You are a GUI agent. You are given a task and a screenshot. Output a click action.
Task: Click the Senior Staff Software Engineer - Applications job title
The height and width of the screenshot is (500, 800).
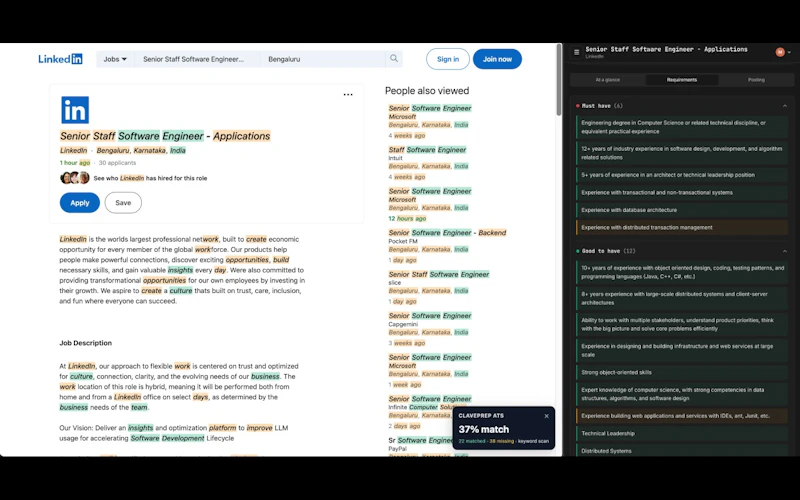tap(165, 136)
